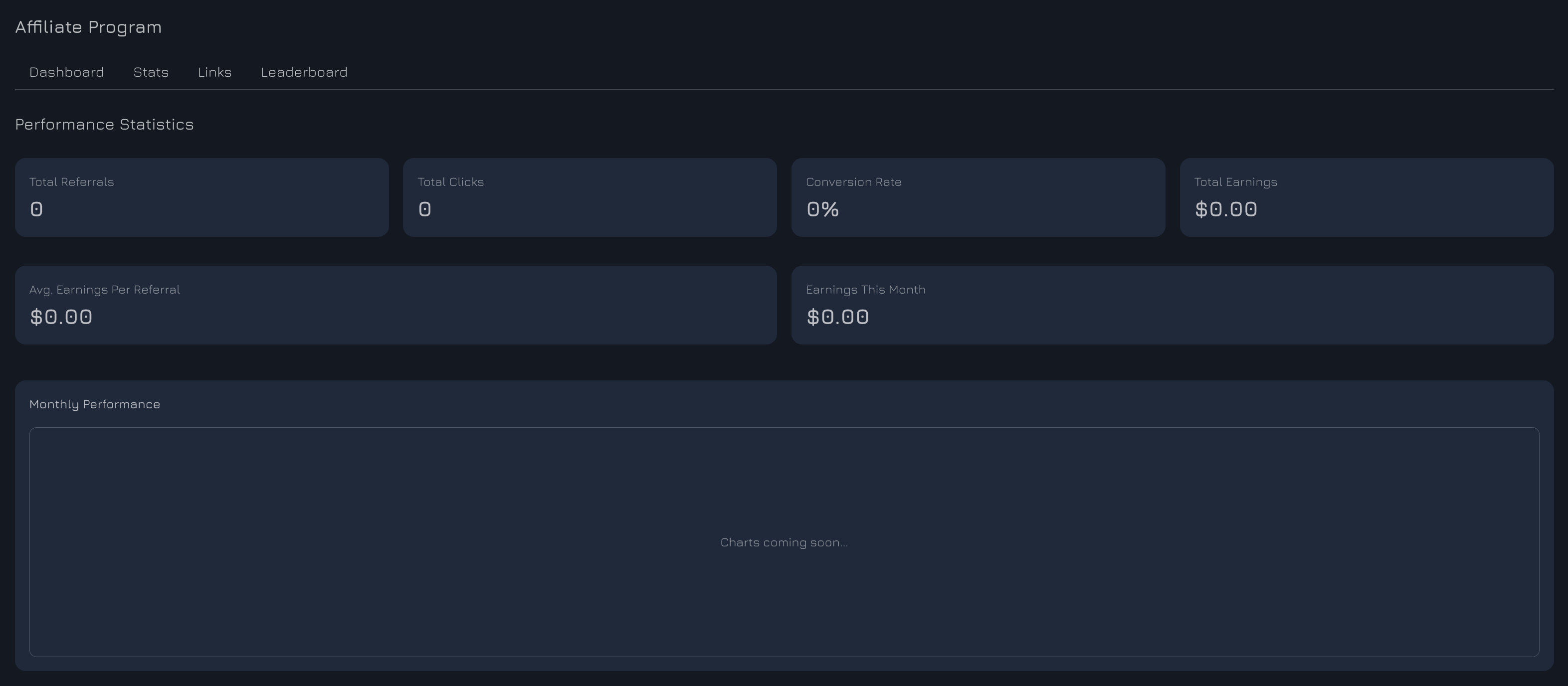Click the Affiliate Program page title
This screenshot has width=1568, height=686.
88,27
